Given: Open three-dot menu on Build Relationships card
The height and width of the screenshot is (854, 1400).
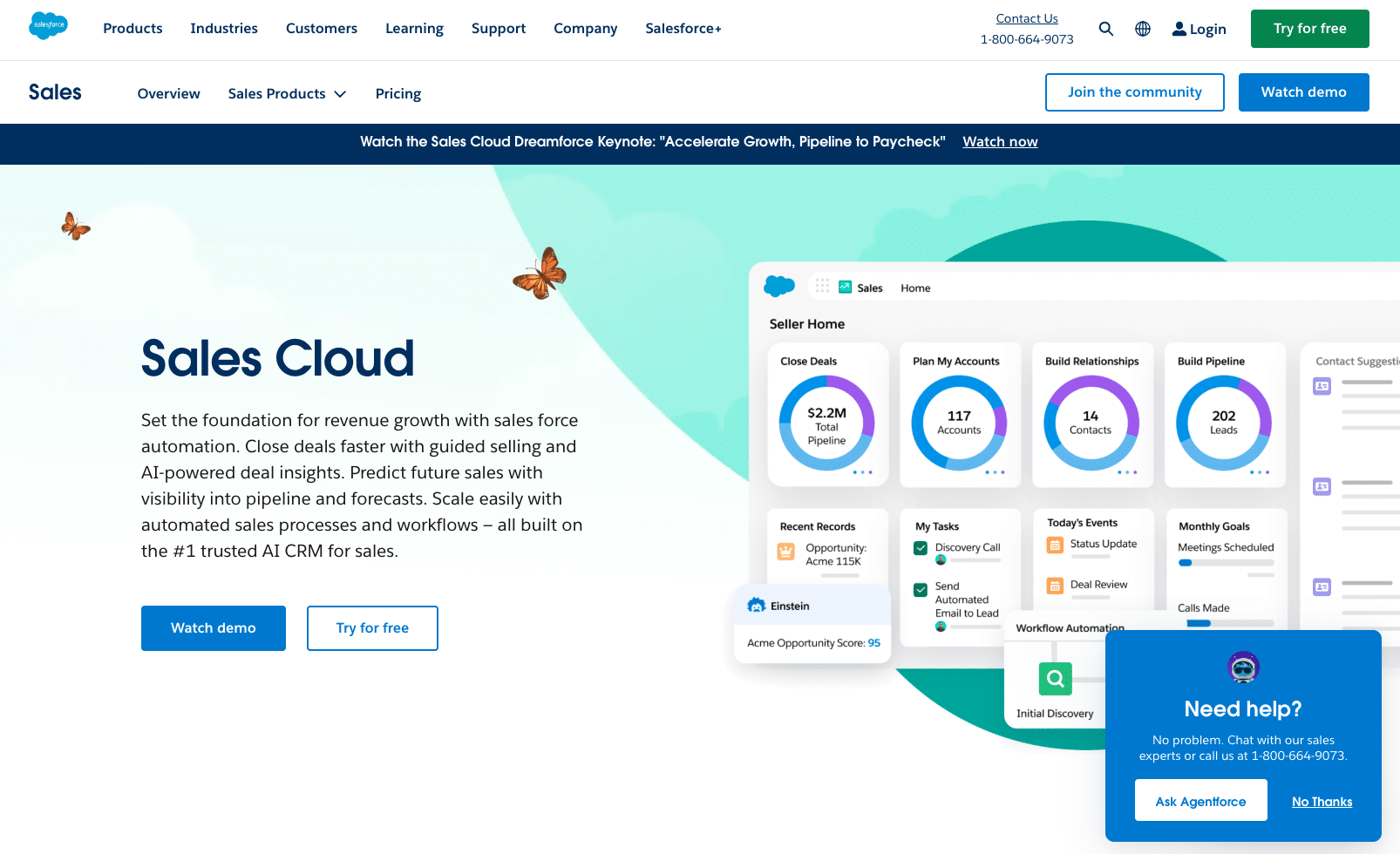Looking at the screenshot, I should [1127, 472].
